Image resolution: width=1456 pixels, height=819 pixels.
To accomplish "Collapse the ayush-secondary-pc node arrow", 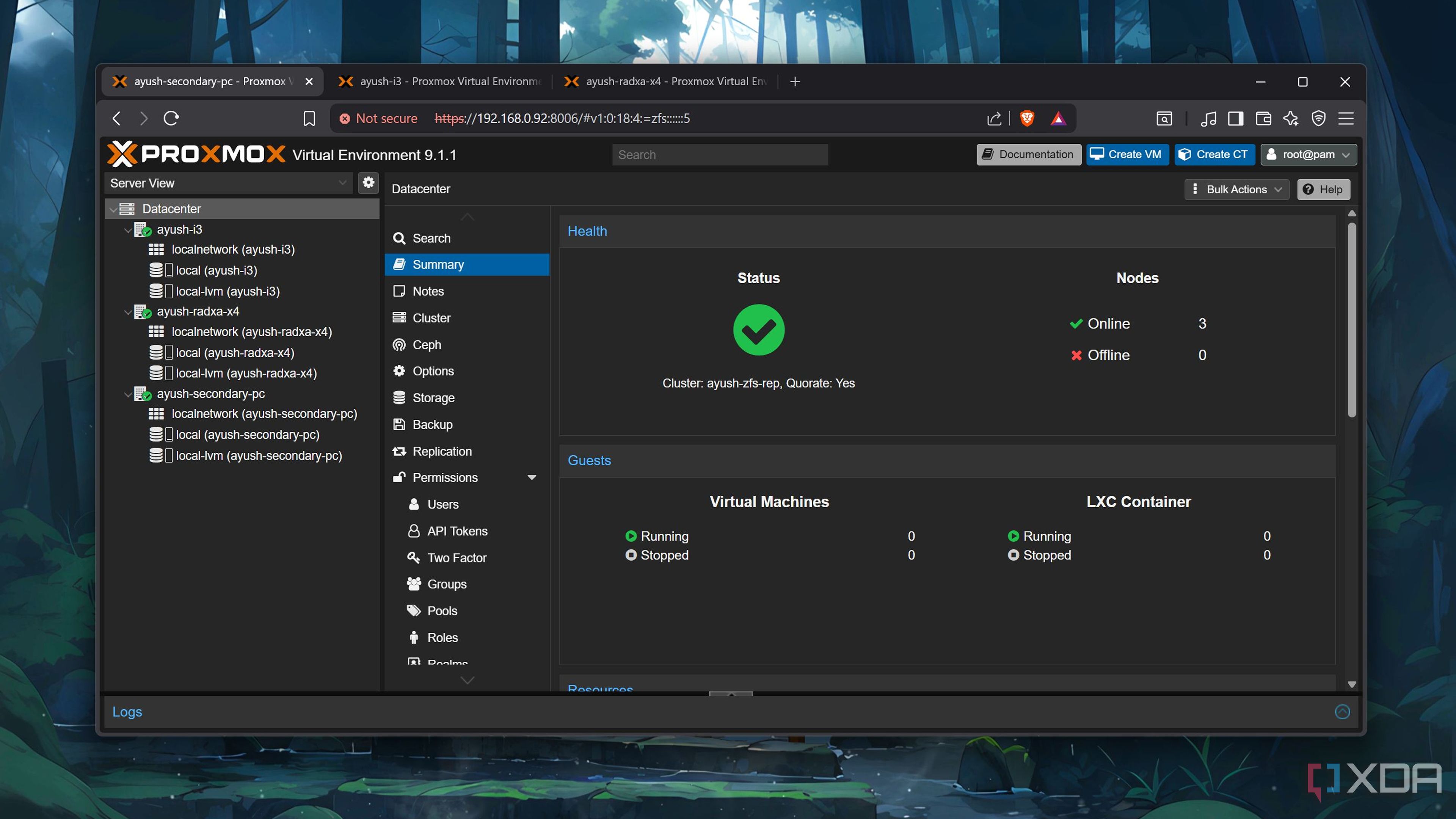I will coord(128,394).
